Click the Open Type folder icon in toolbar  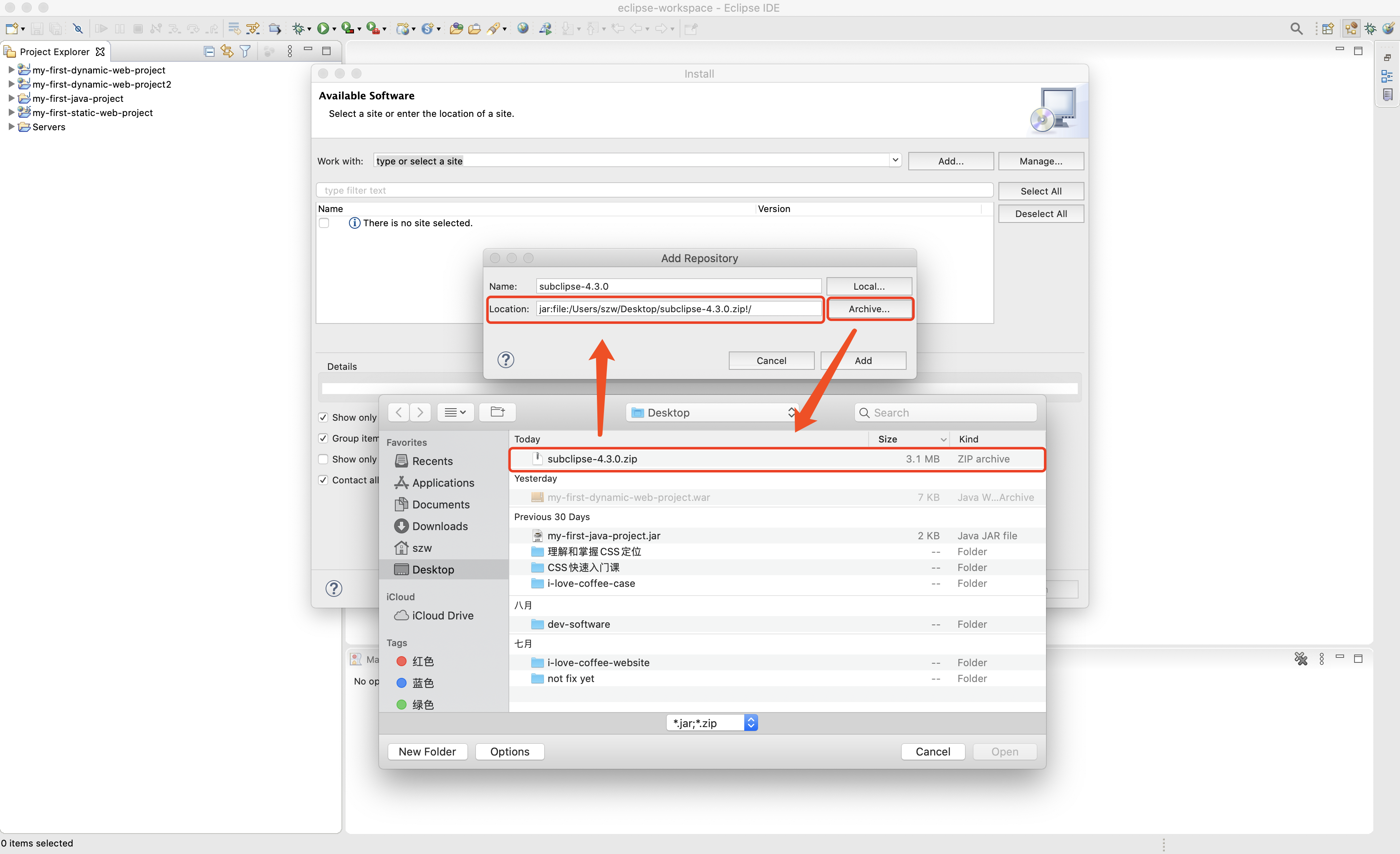pyautogui.click(x=456, y=28)
